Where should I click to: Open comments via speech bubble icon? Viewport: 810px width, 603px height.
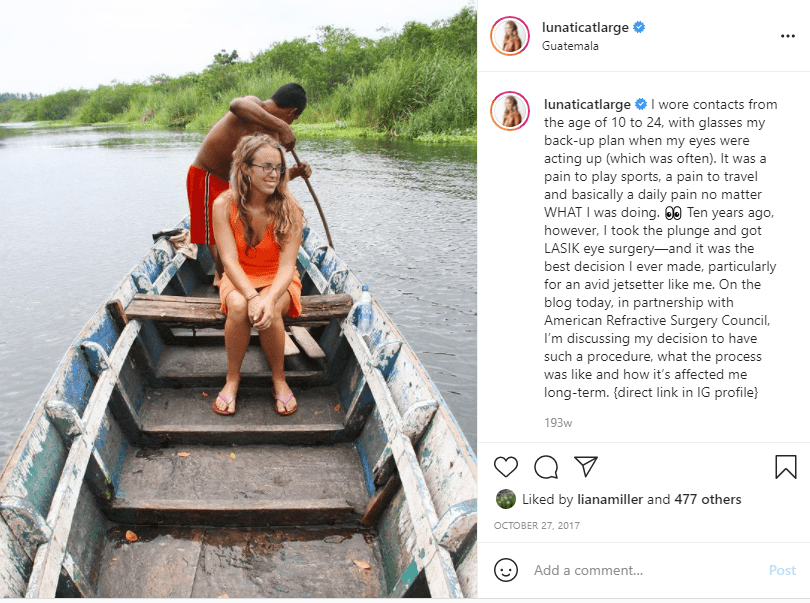(546, 467)
